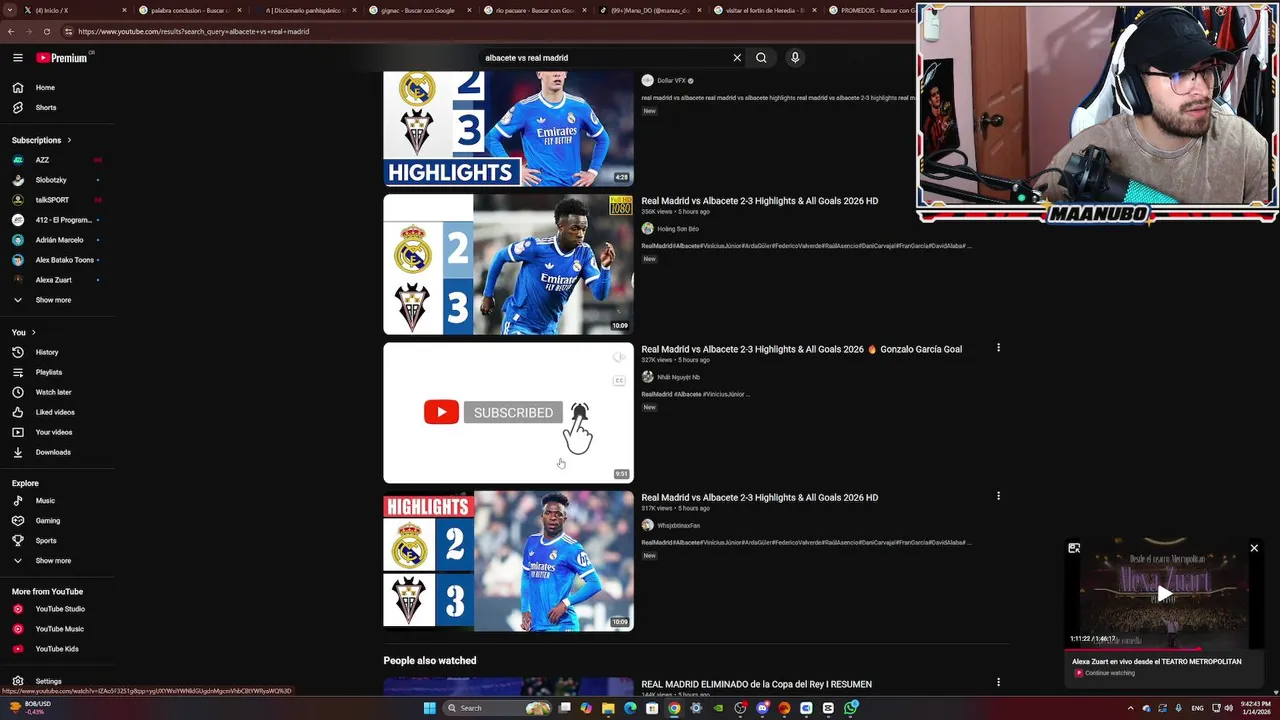Open the Vinicius 2-3 HIGHLIGHTS red thumbnail

tap(508, 560)
